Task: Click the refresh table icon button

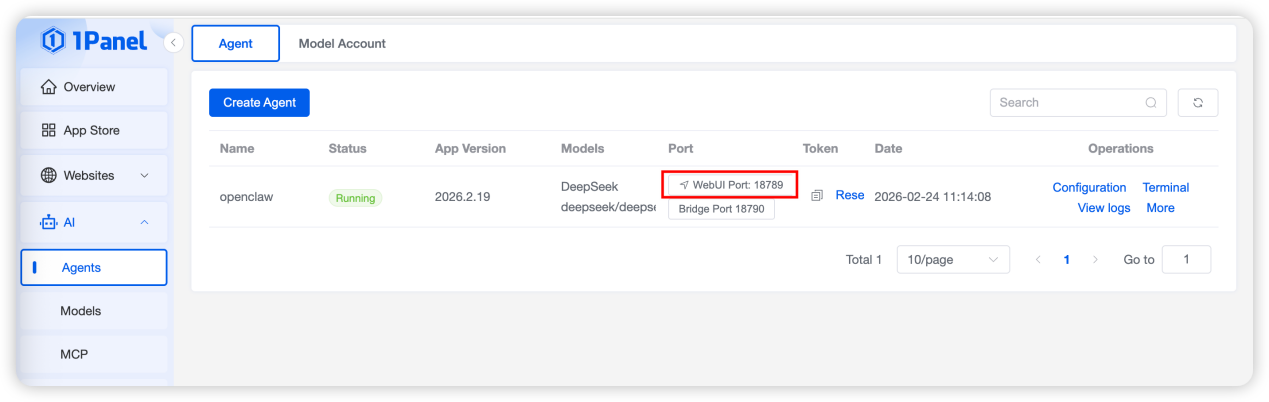Action: pyautogui.click(x=1198, y=102)
